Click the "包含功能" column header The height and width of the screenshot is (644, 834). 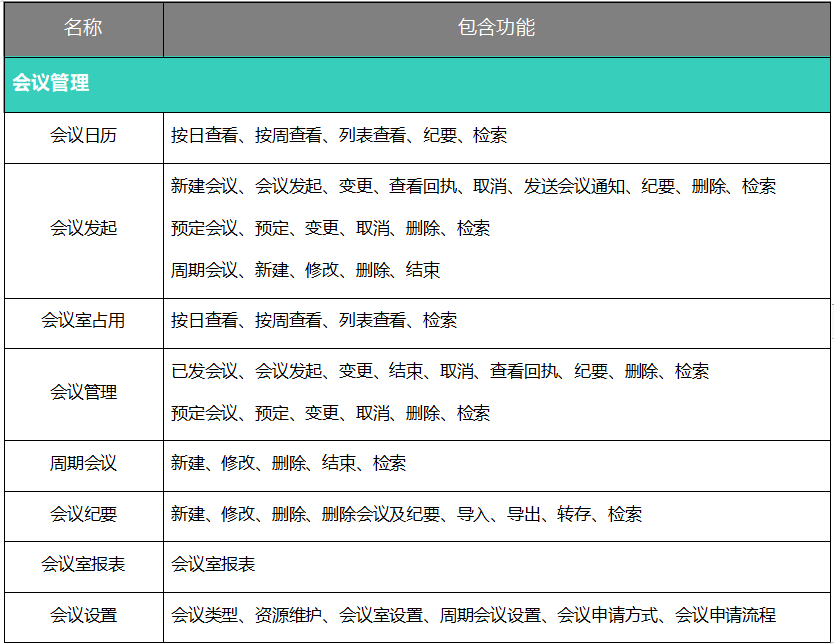[x=496, y=28]
